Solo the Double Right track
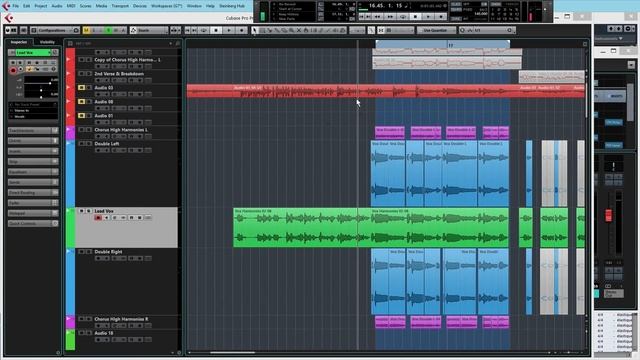This screenshot has width=640, height=360. coord(89,252)
